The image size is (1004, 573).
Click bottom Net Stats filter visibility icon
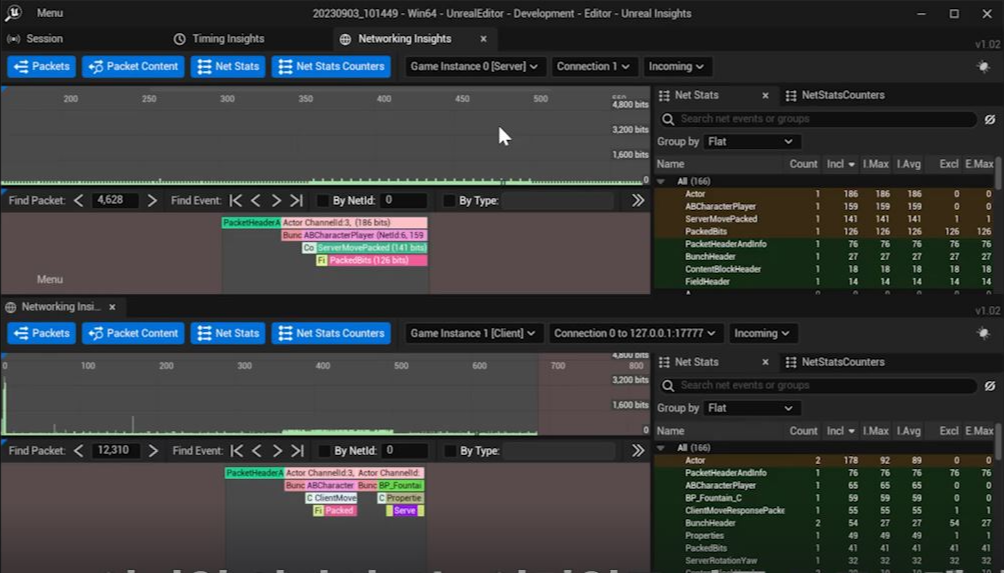click(990, 385)
